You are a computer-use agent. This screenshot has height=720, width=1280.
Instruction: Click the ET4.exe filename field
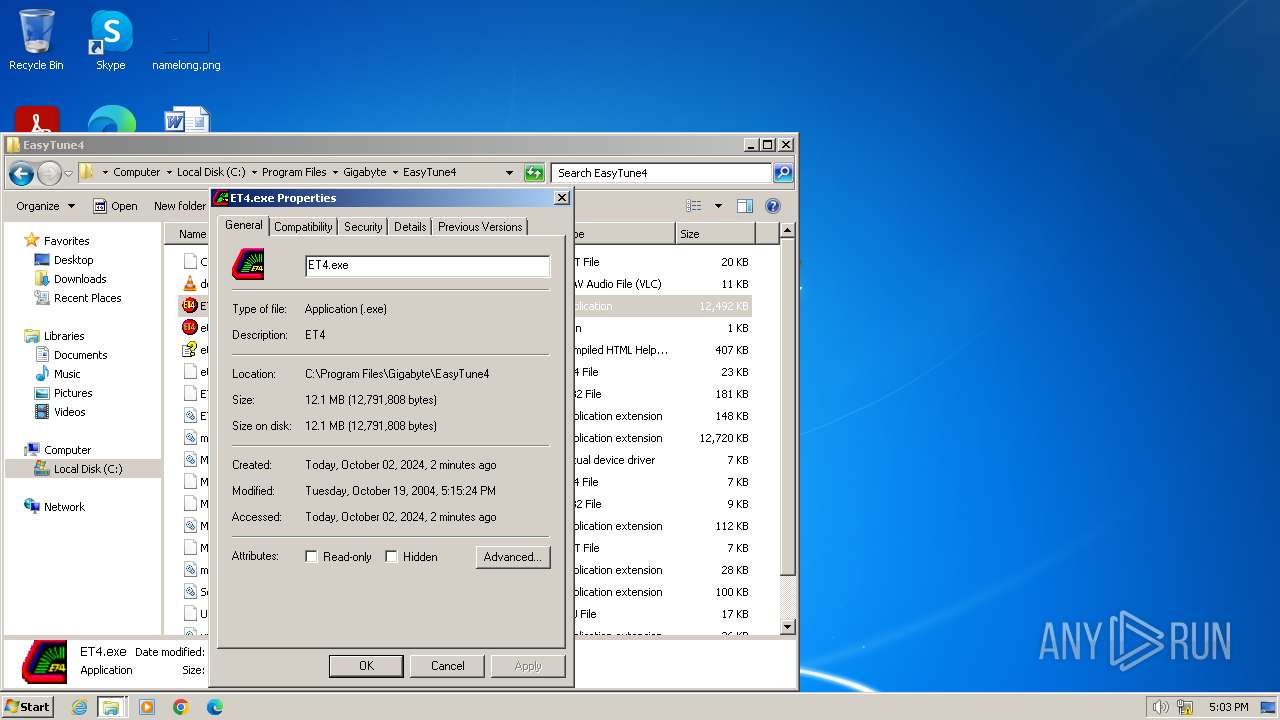(427, 265)
